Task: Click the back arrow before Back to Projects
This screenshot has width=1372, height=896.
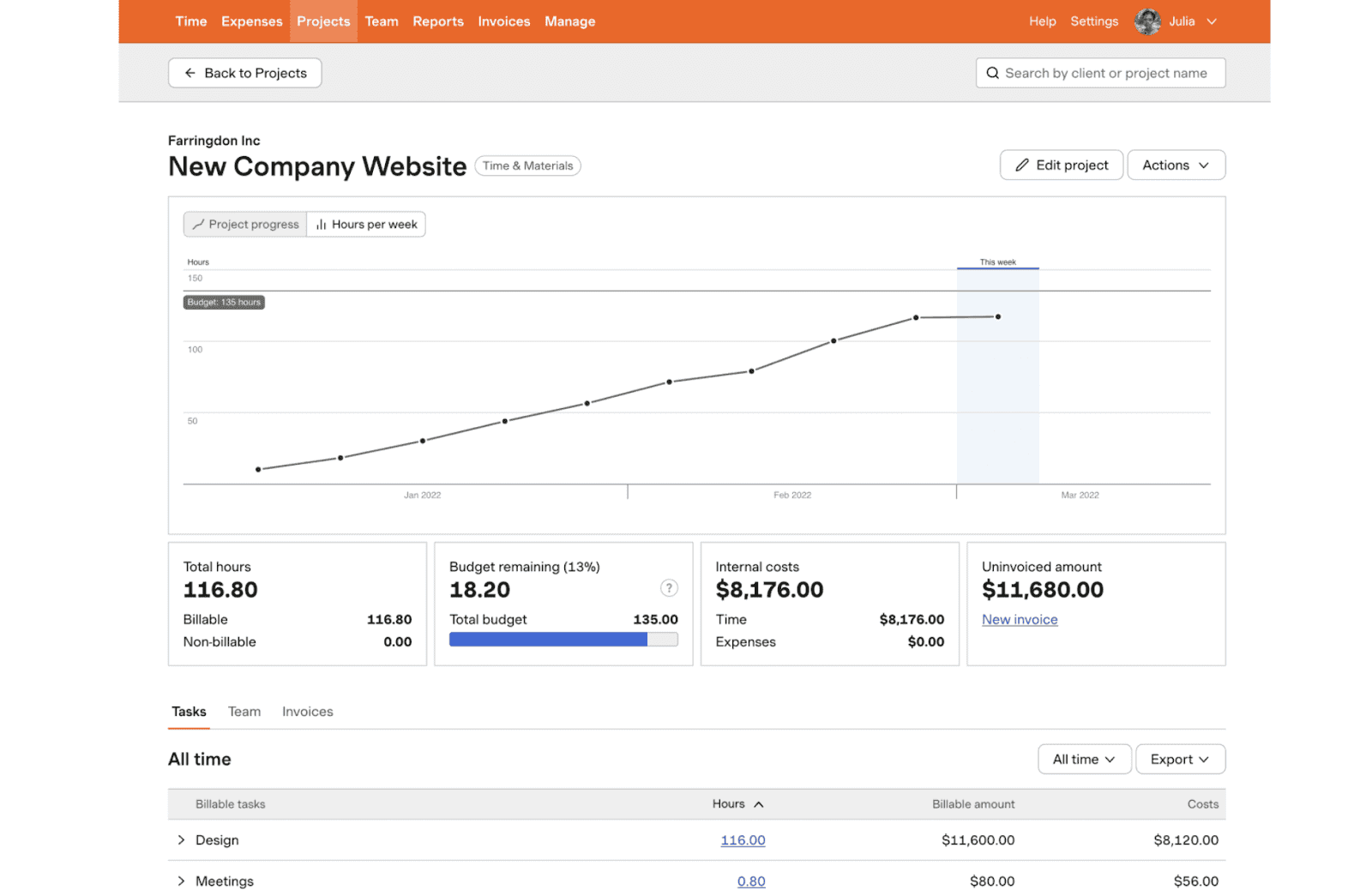Action: (x=190, y=73)
